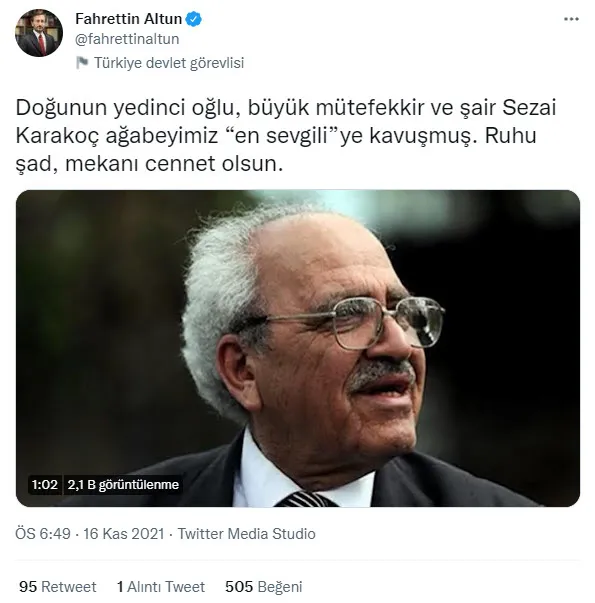
Task: Click the tweet's first line starting Doğunun yedinci
Action: pos(286,108)
